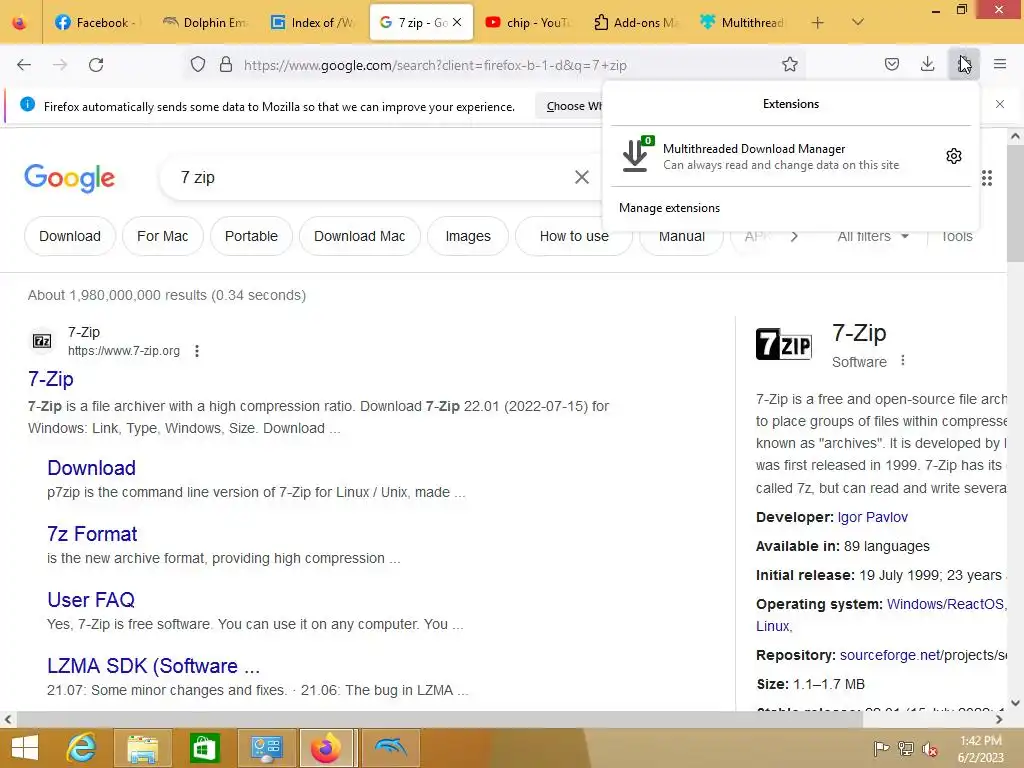Click the muted speaker tray icon
1024x768 pixels.
point(930,748)
